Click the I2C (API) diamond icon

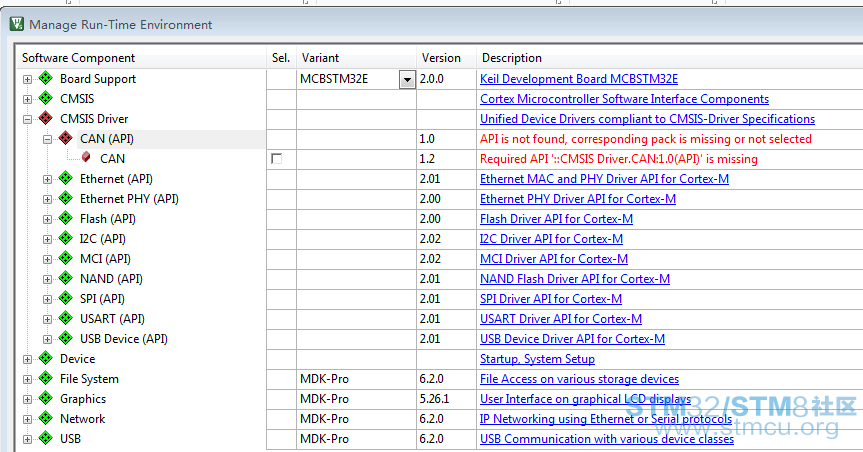click(x=65, y=238)
